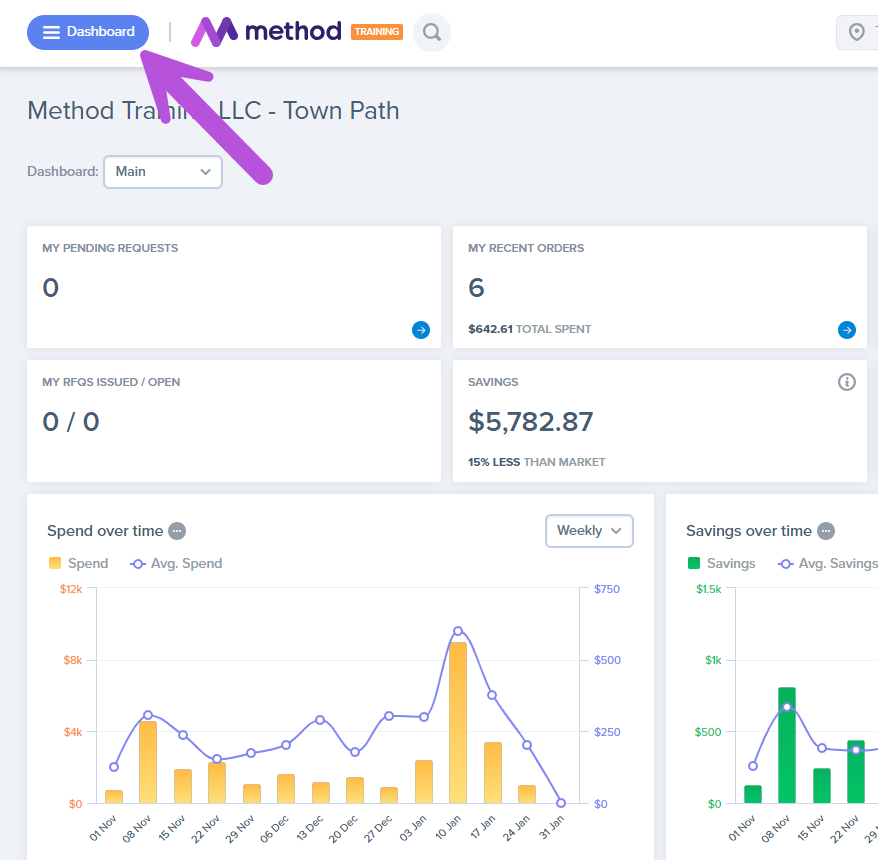Click the location pin icon
The image size is (878, 860).
(x=857, y=32)
